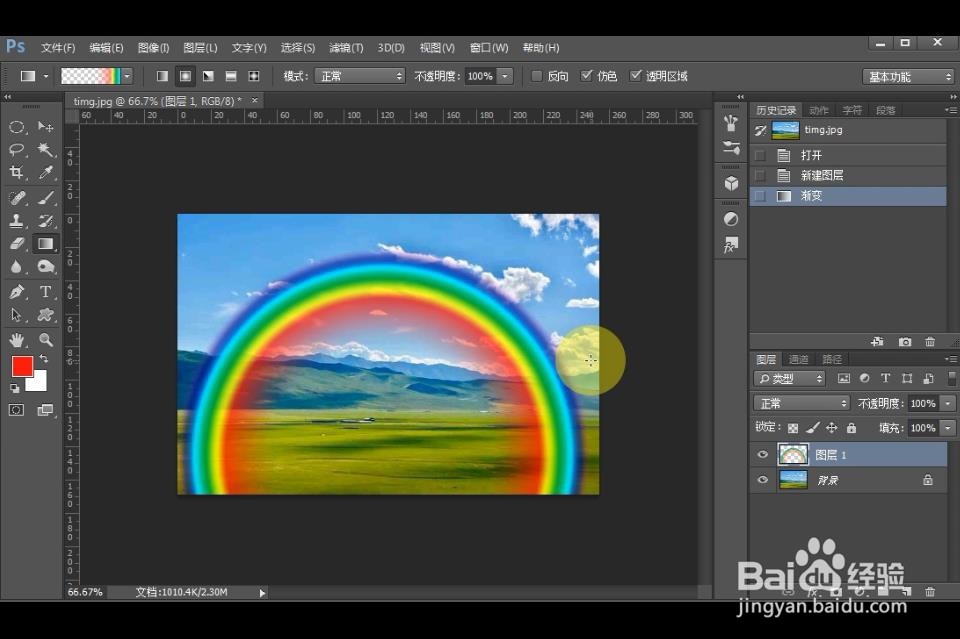Toggle Quick Mask mode
Viewport: 960px width, 639px height.
17,410
